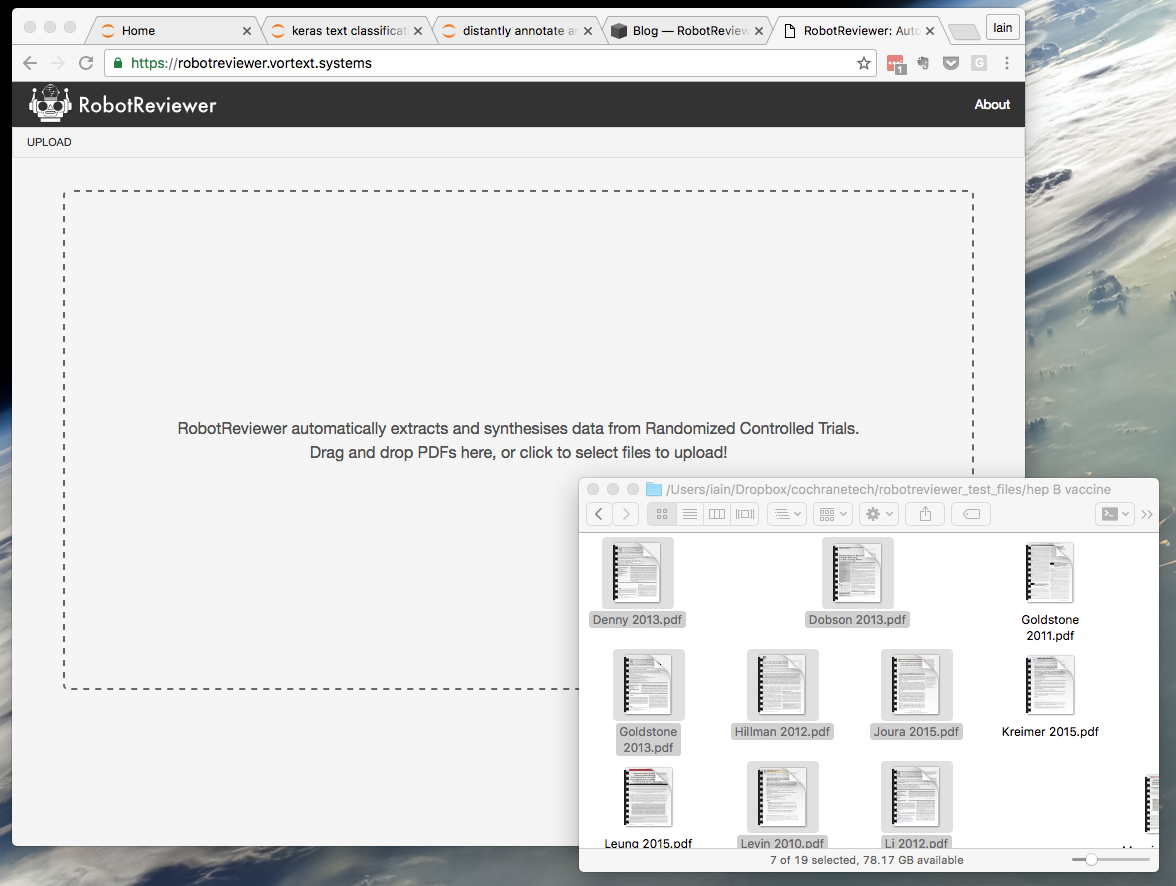The image size is (1176, 886).
Task: Go back in Chrome browser
Action: pos(30,63)
